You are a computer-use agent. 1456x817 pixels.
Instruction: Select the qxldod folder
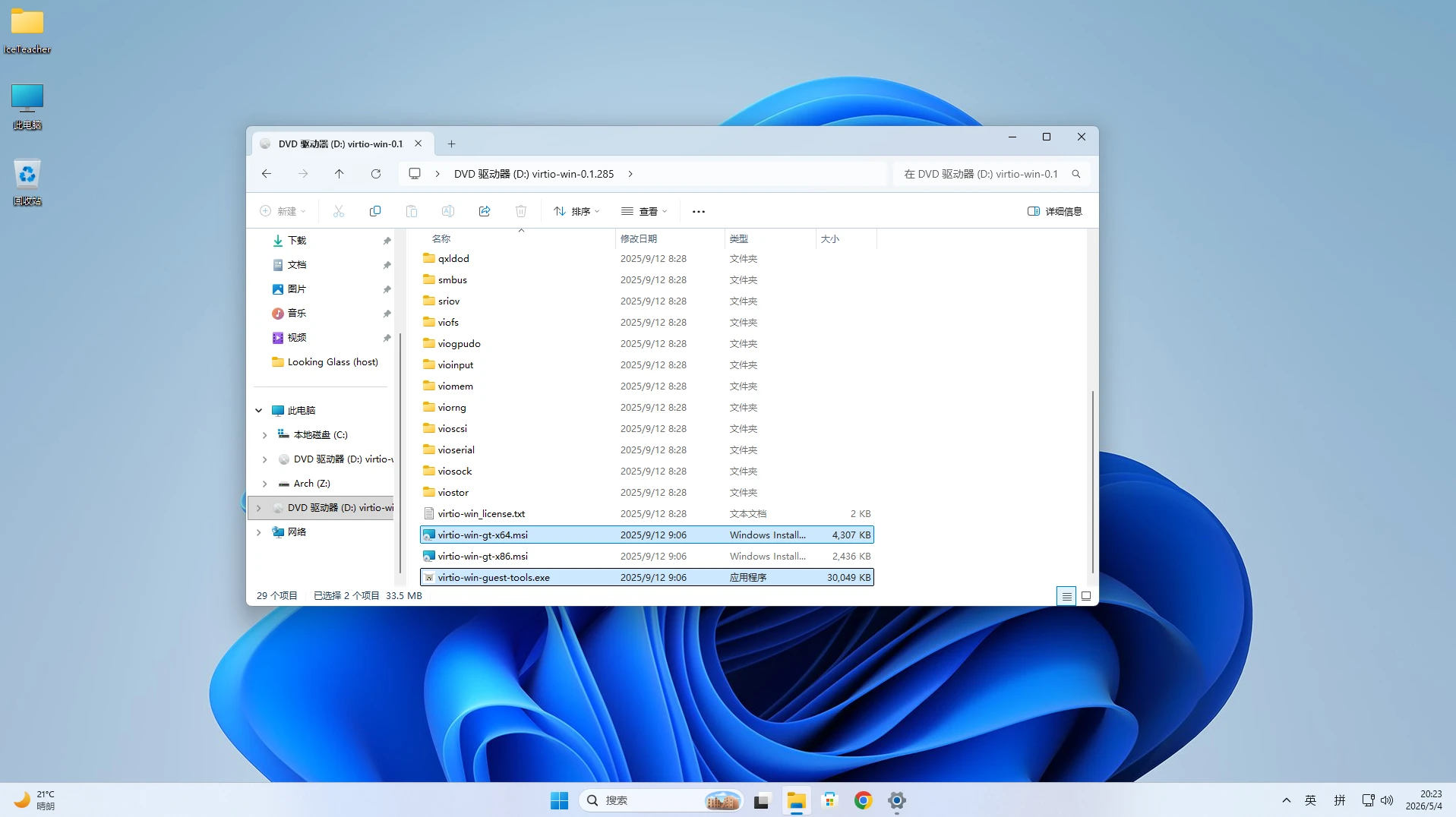(x=646, y=259)
